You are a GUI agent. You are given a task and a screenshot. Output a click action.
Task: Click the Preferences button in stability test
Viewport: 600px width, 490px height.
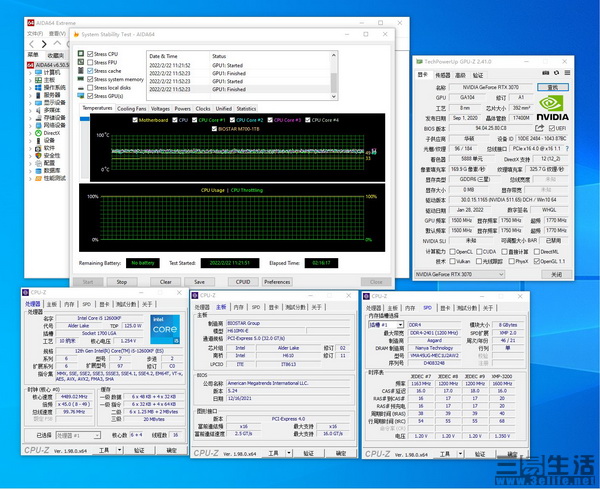pyautogui.click(x=277, y=282)
